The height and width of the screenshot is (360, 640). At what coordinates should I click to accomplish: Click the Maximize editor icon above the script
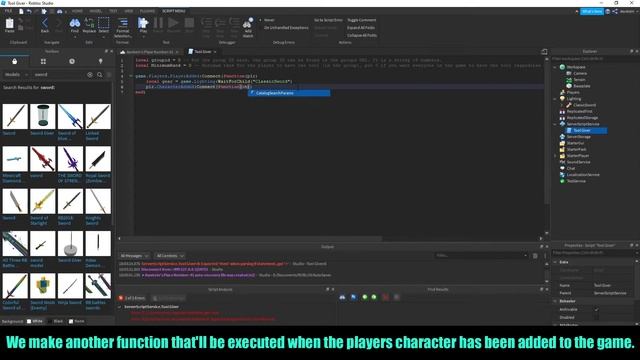coord(544,52)
